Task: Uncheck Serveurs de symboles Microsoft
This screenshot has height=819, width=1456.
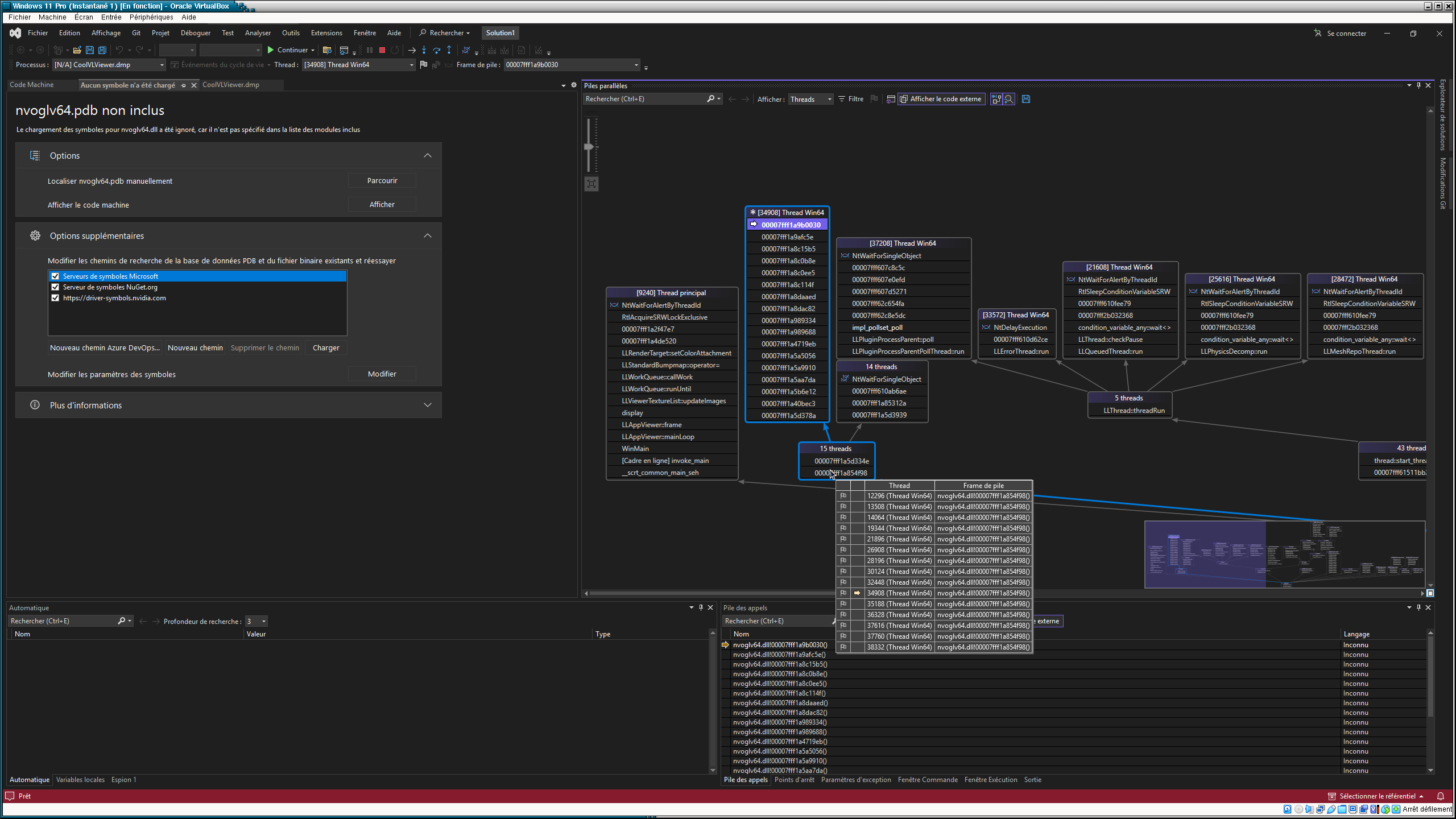Action: [x=55, y=276]
